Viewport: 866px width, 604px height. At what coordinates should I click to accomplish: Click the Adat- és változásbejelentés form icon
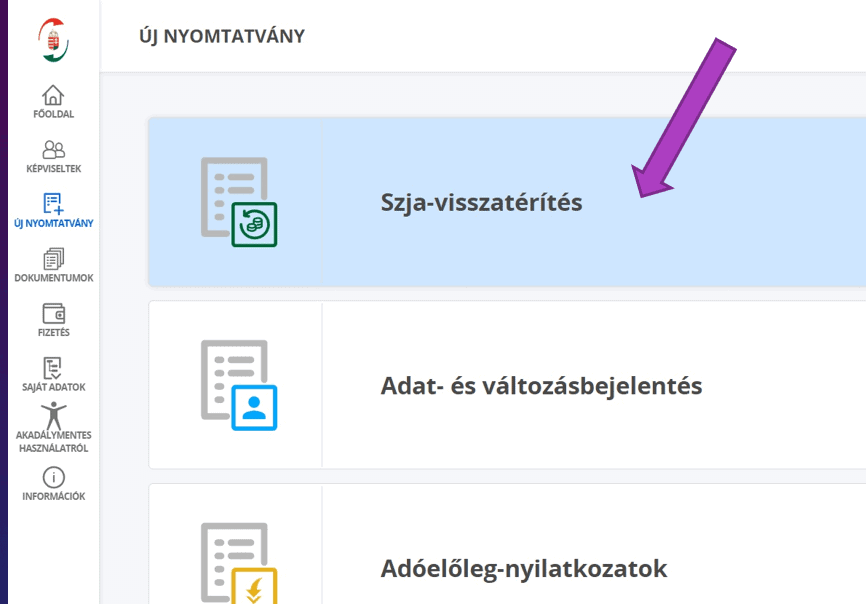(x=238, y=385)
